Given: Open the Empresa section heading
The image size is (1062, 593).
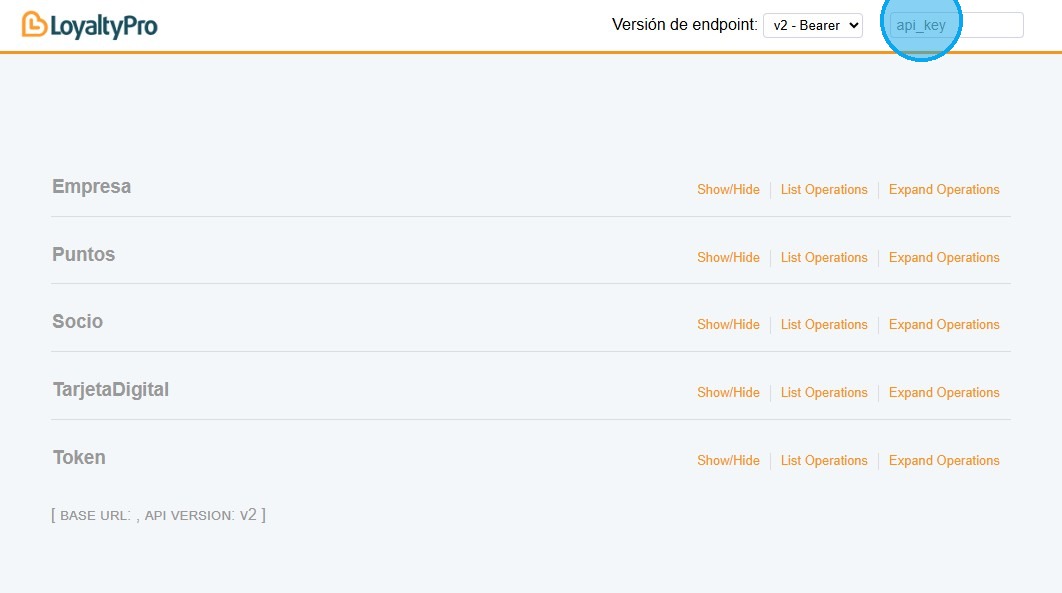Looking at the screenshot, I should click(91, 187).
